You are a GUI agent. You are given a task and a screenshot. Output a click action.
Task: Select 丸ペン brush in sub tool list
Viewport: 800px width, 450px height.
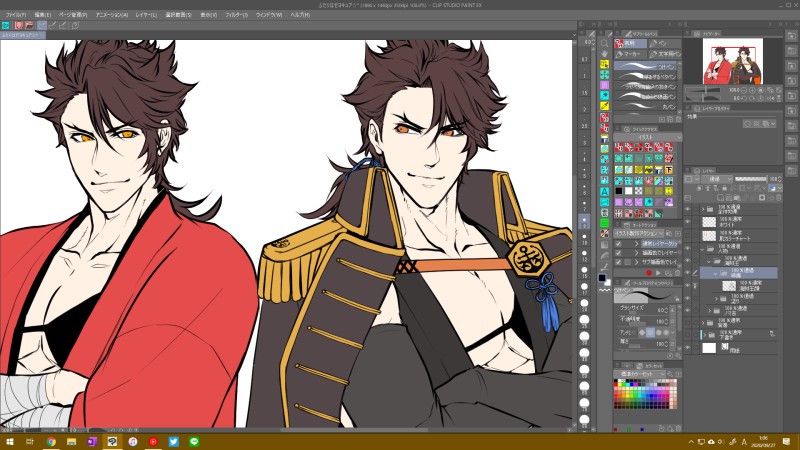point(646,107)
